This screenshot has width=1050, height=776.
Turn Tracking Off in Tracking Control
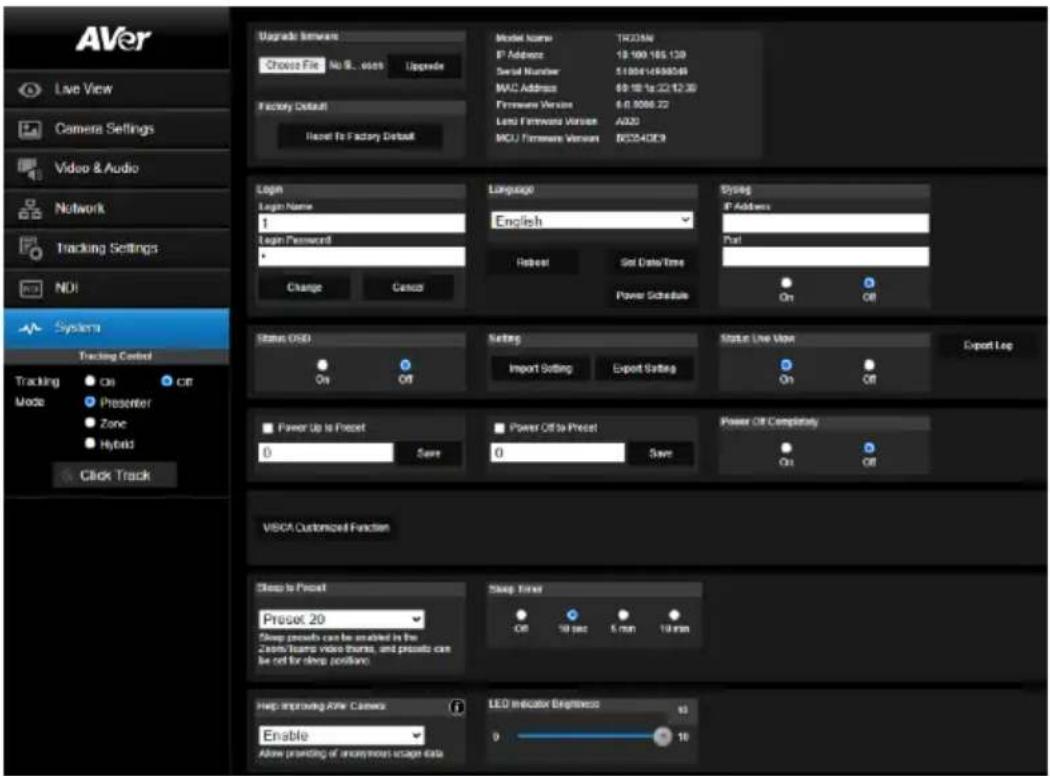[167, 381]
